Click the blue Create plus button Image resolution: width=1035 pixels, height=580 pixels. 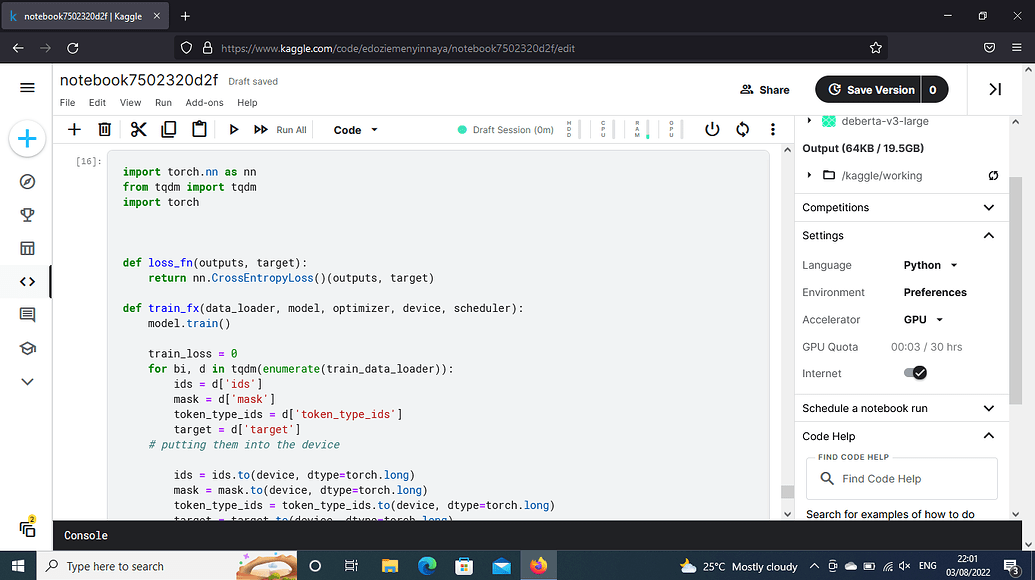click(x=27, y=139)
